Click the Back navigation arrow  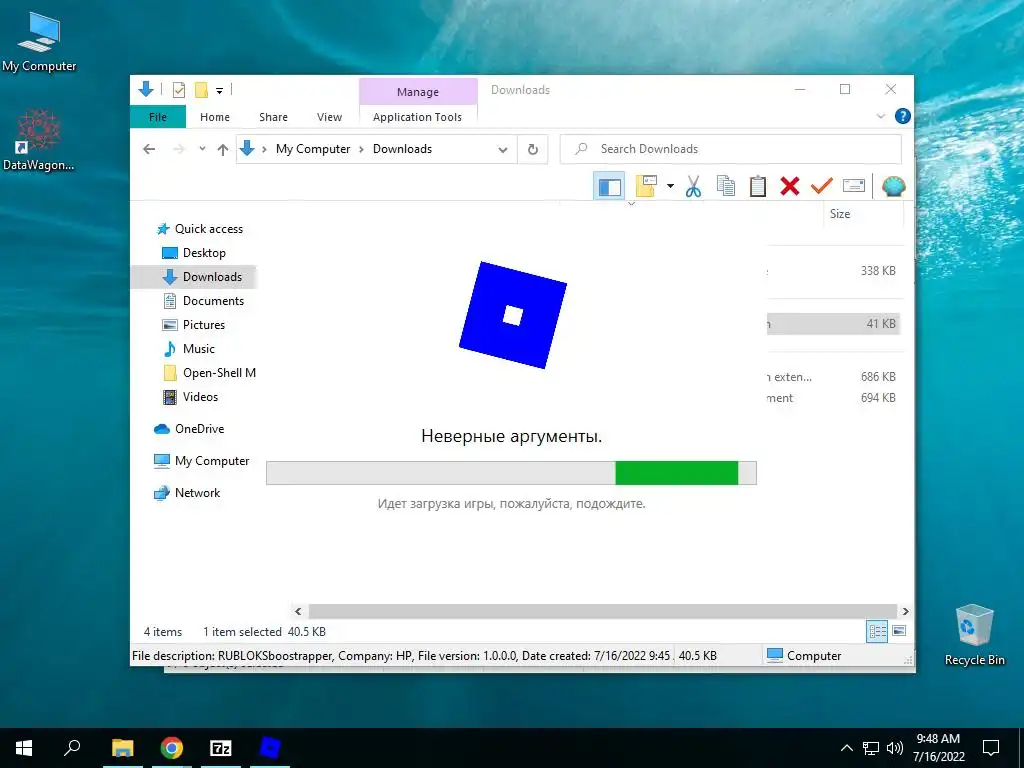150,149
